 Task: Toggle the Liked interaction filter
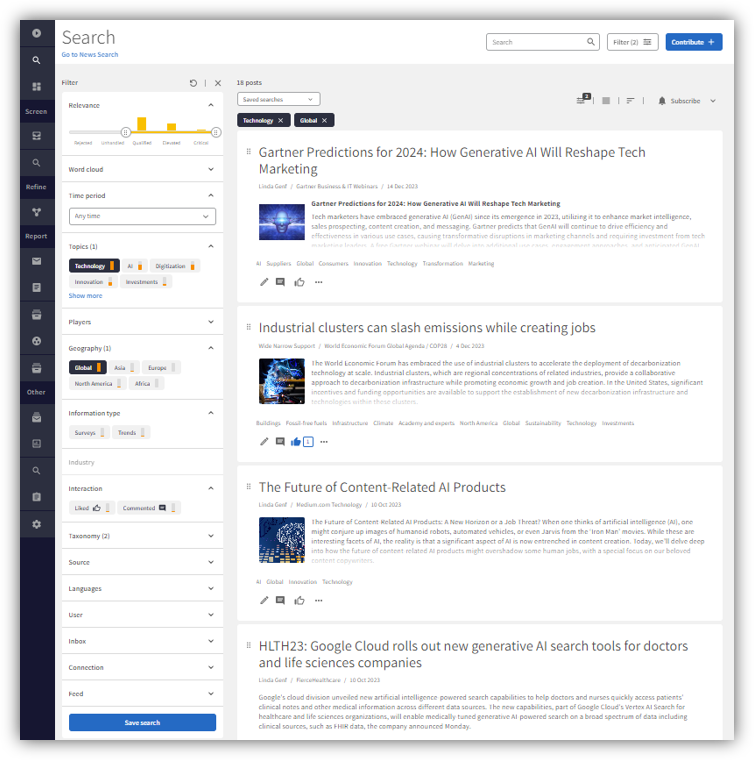coord(92,508)
